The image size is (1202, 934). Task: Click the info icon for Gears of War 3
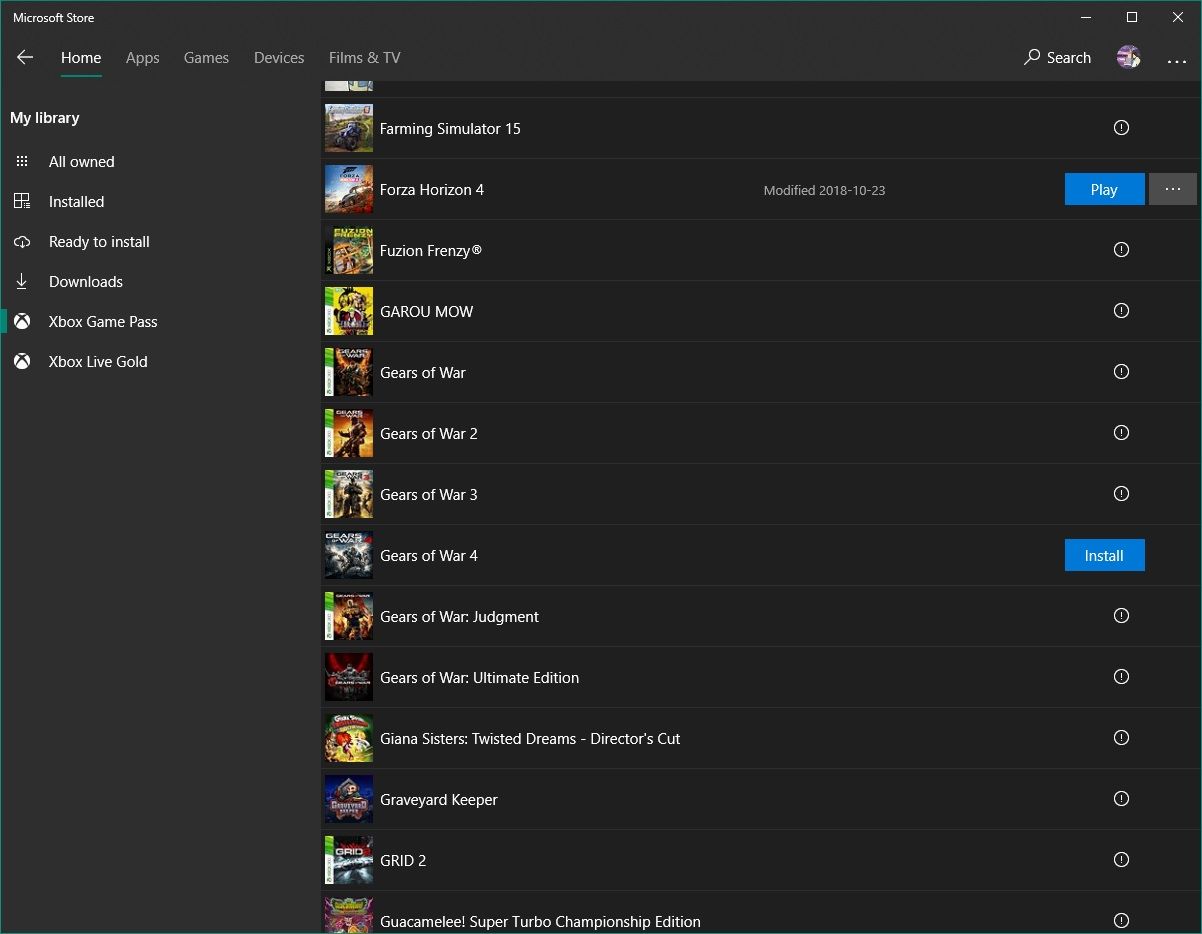click(x=1121, y=494)
